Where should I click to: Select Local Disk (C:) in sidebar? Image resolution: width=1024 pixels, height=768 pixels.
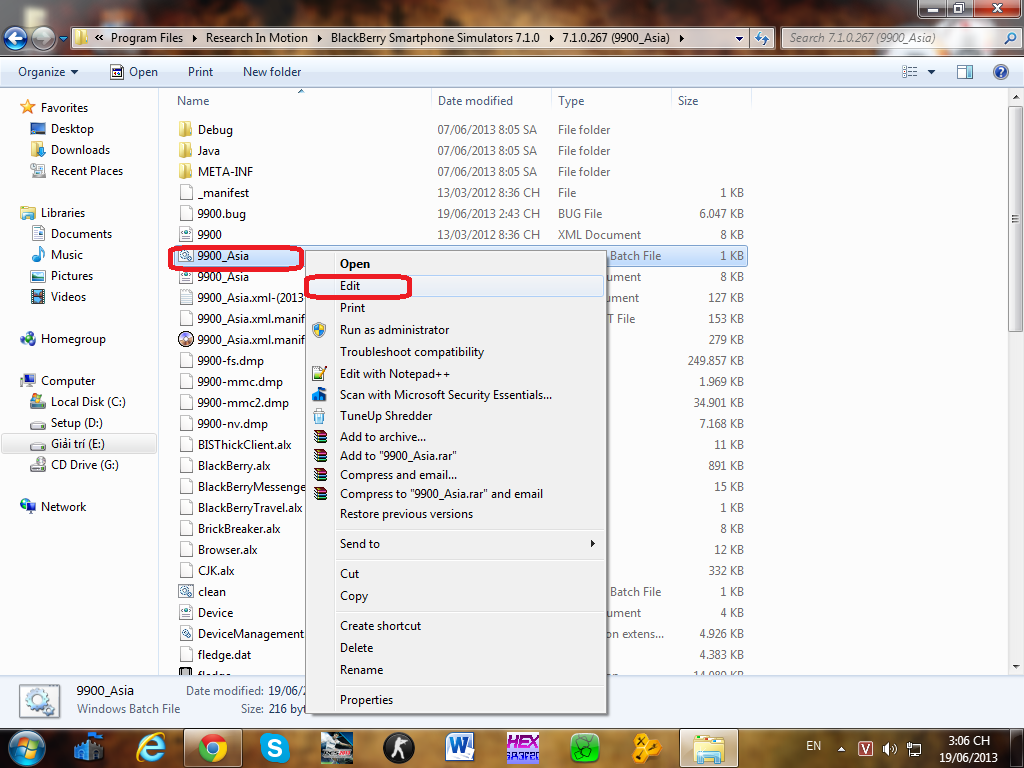pos(88,402)
